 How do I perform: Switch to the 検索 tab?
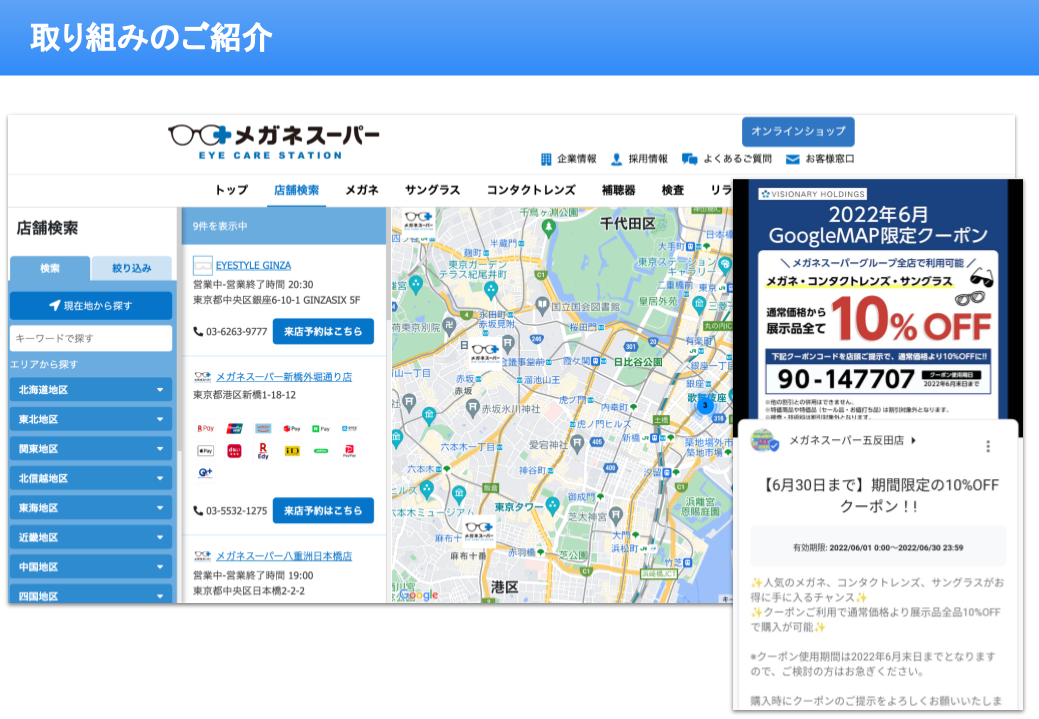(50, 268)
